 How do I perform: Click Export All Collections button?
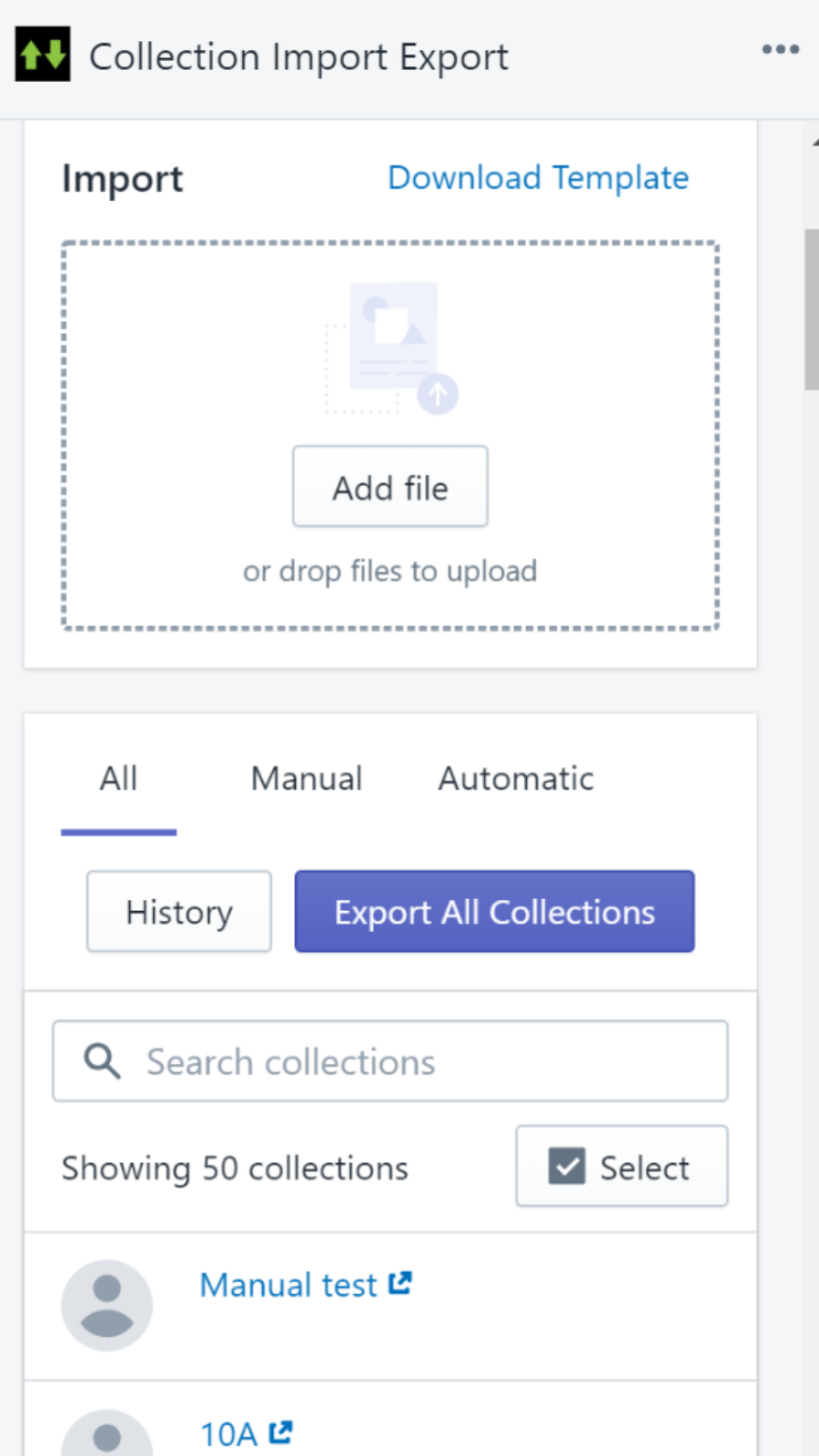[x=494, y=912]
